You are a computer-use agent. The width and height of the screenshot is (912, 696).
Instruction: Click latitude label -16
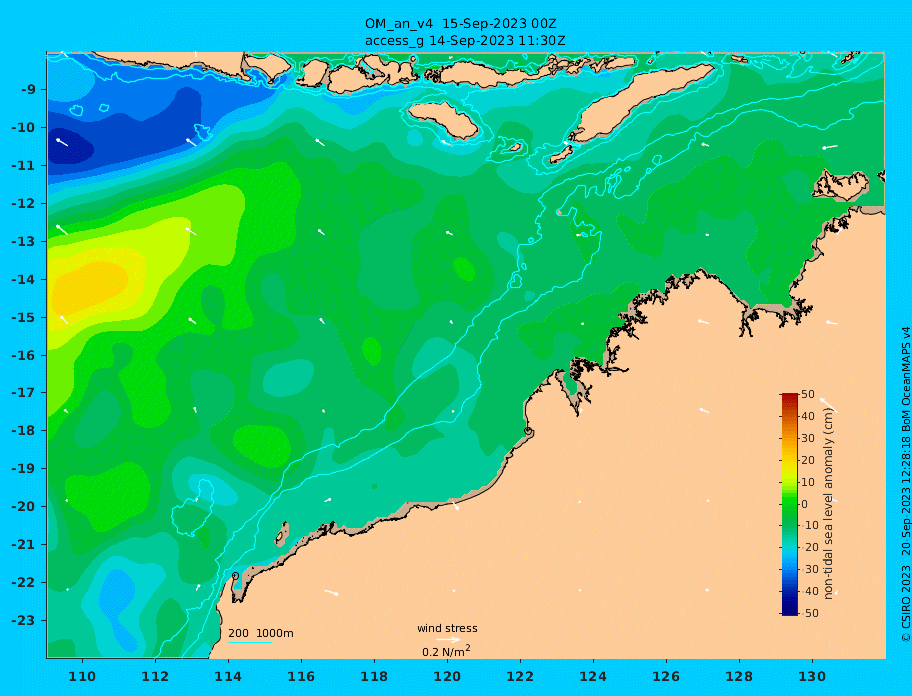point(24,355)
